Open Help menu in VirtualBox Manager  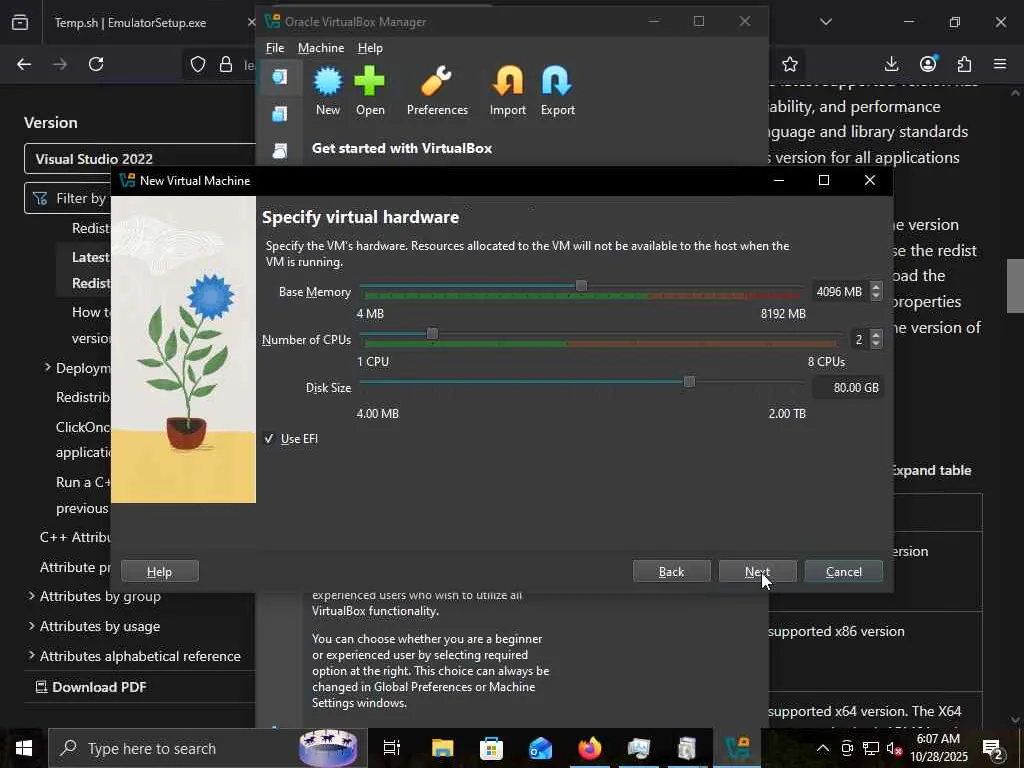(370, 48)
